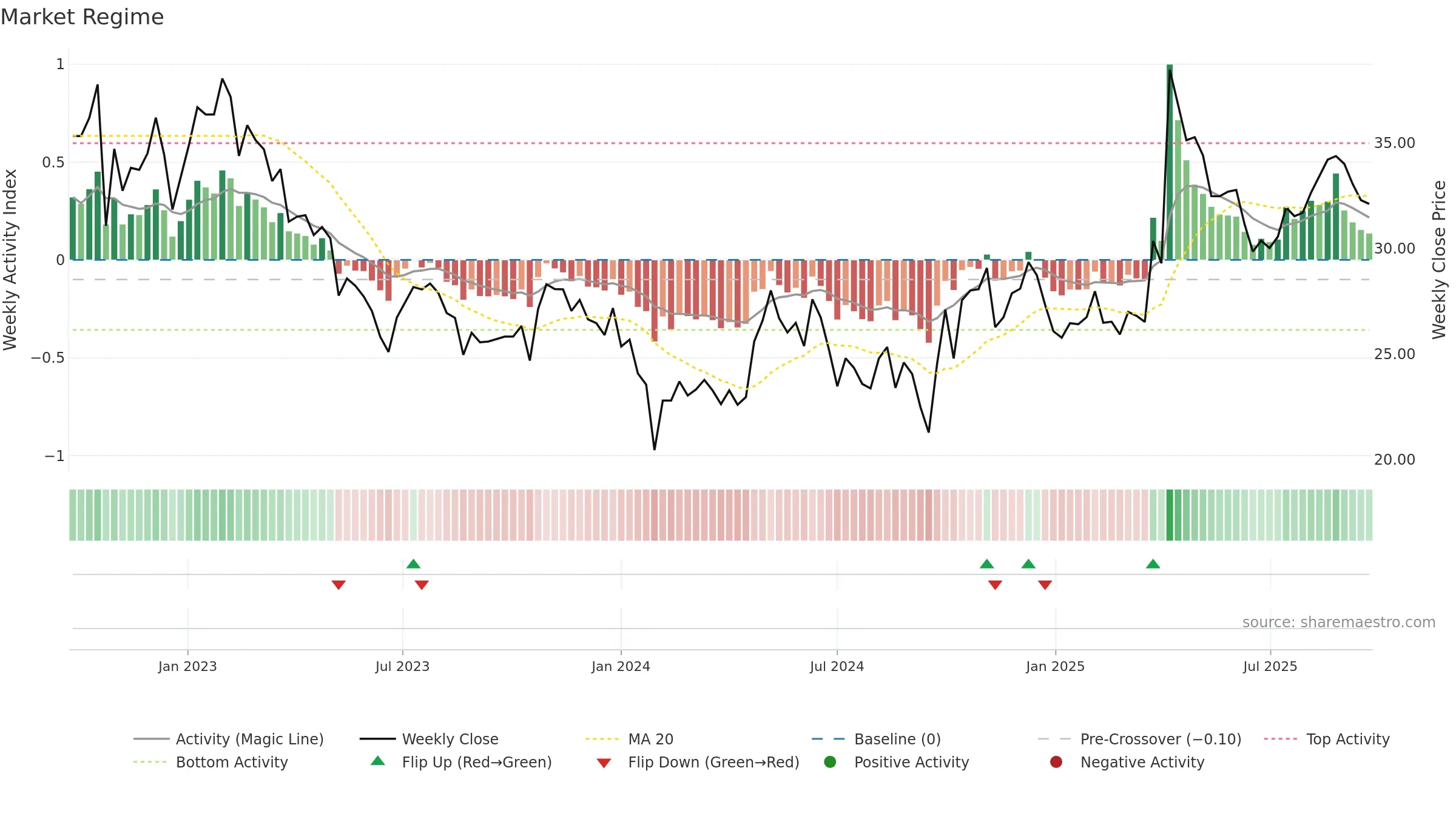Click the dark red circle icon for Negative Activity
1456x819 pixels.
(1056, 762)
